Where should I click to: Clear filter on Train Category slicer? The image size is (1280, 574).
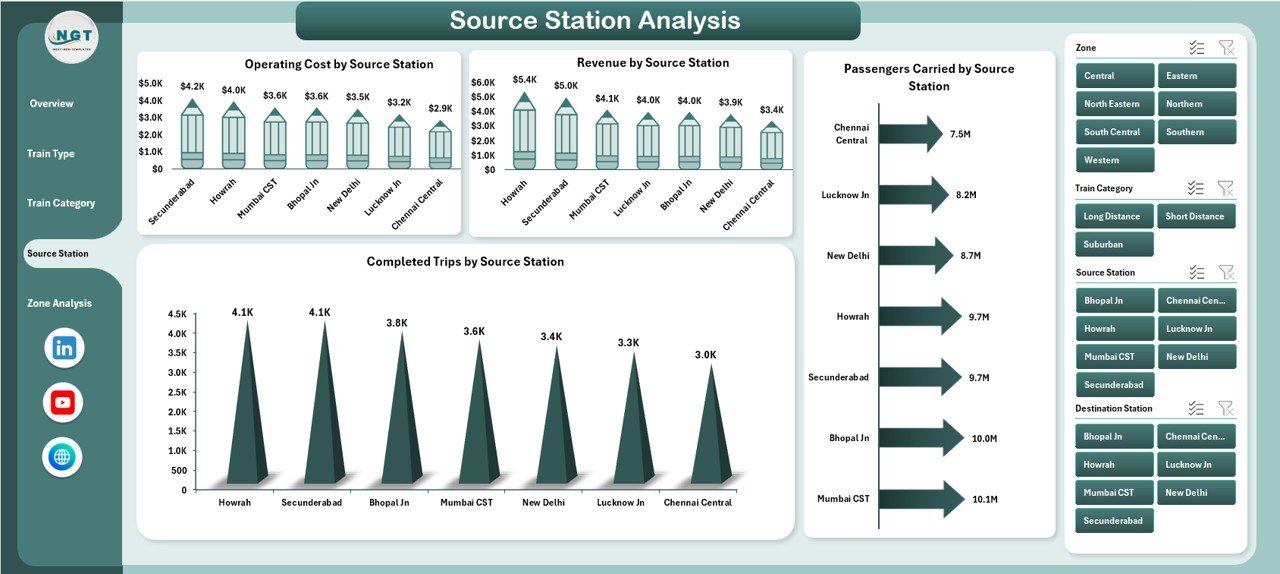coord(1226,188)
